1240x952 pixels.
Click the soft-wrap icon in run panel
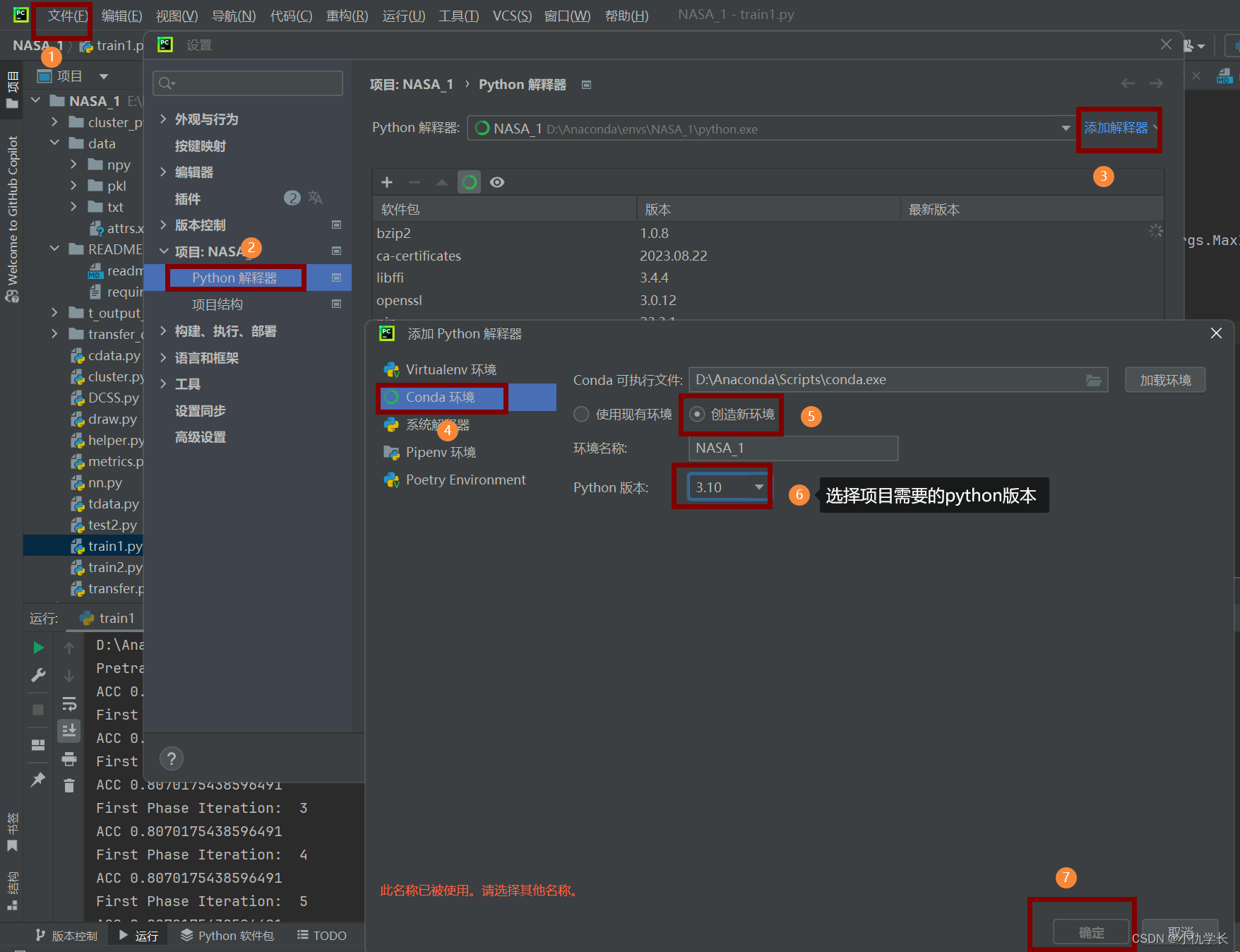[69, 704]
